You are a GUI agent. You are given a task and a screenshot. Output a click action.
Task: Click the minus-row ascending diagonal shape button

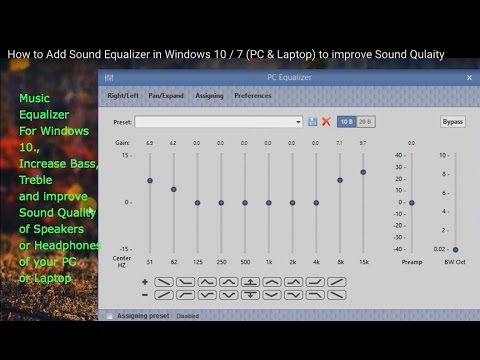[164, 295]
